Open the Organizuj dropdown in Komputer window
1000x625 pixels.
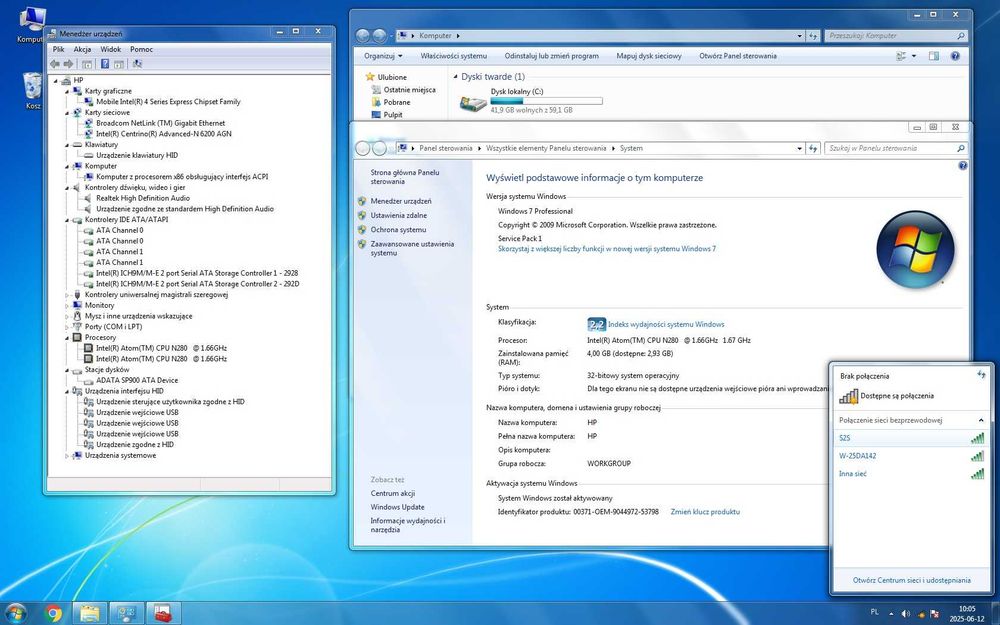[383, 56]
